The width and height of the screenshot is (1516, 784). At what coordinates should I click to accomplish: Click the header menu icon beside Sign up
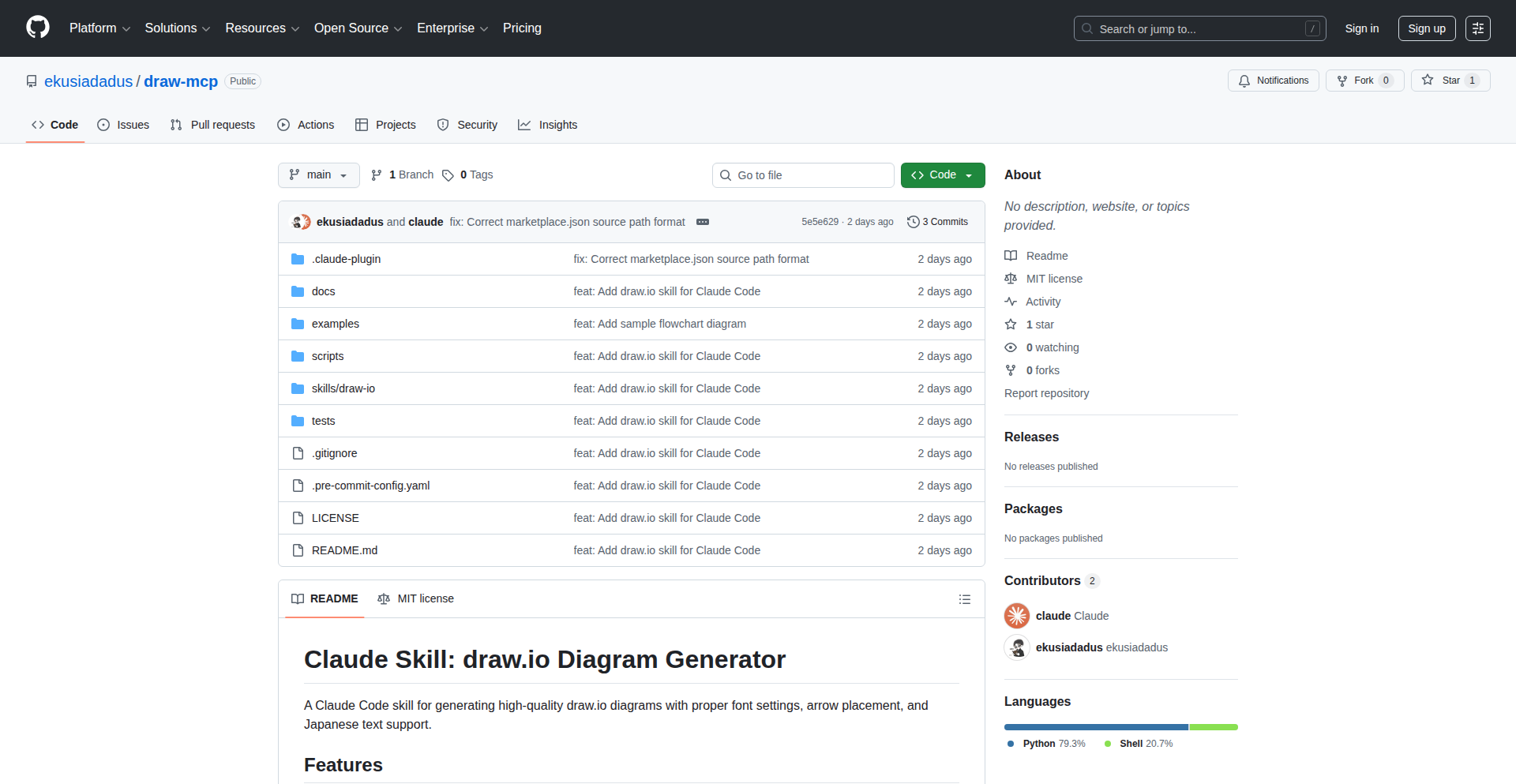(x=1477, y=28)
